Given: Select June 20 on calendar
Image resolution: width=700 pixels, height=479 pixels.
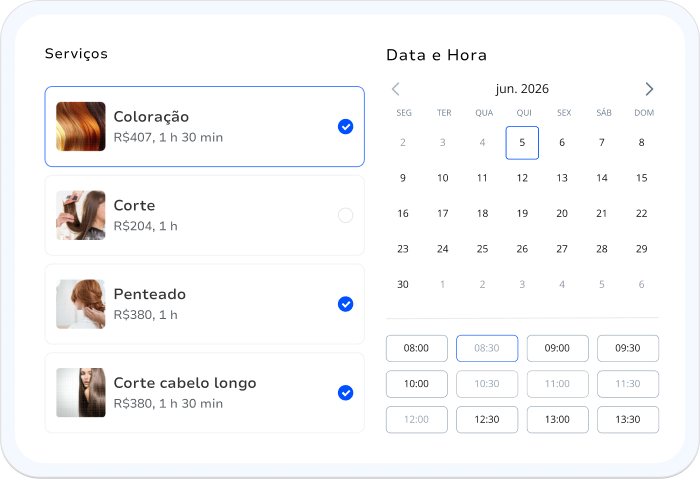Looking at the screenshot, I should point(562,213).
